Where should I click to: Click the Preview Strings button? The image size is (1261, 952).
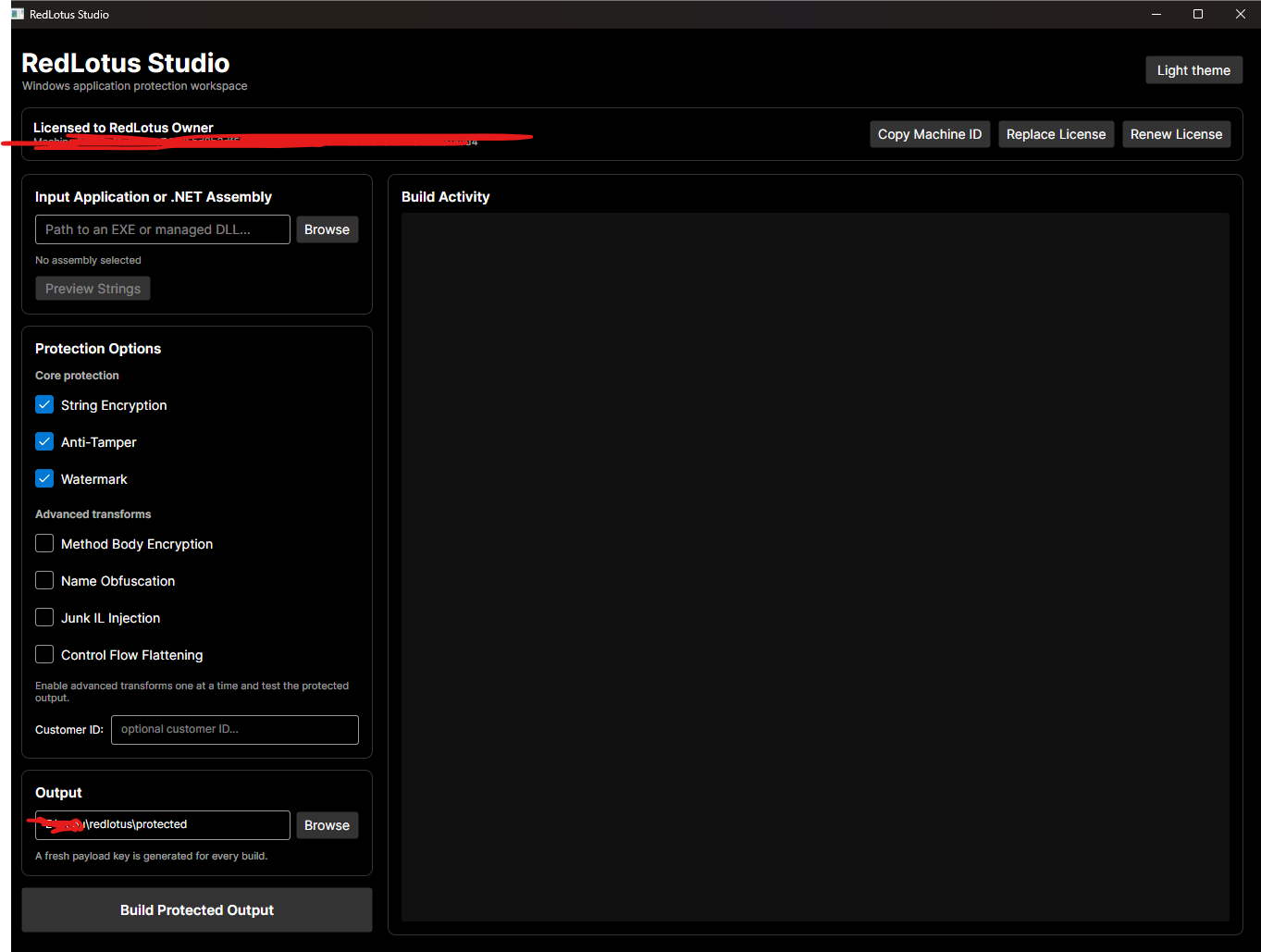coord(93,289)
